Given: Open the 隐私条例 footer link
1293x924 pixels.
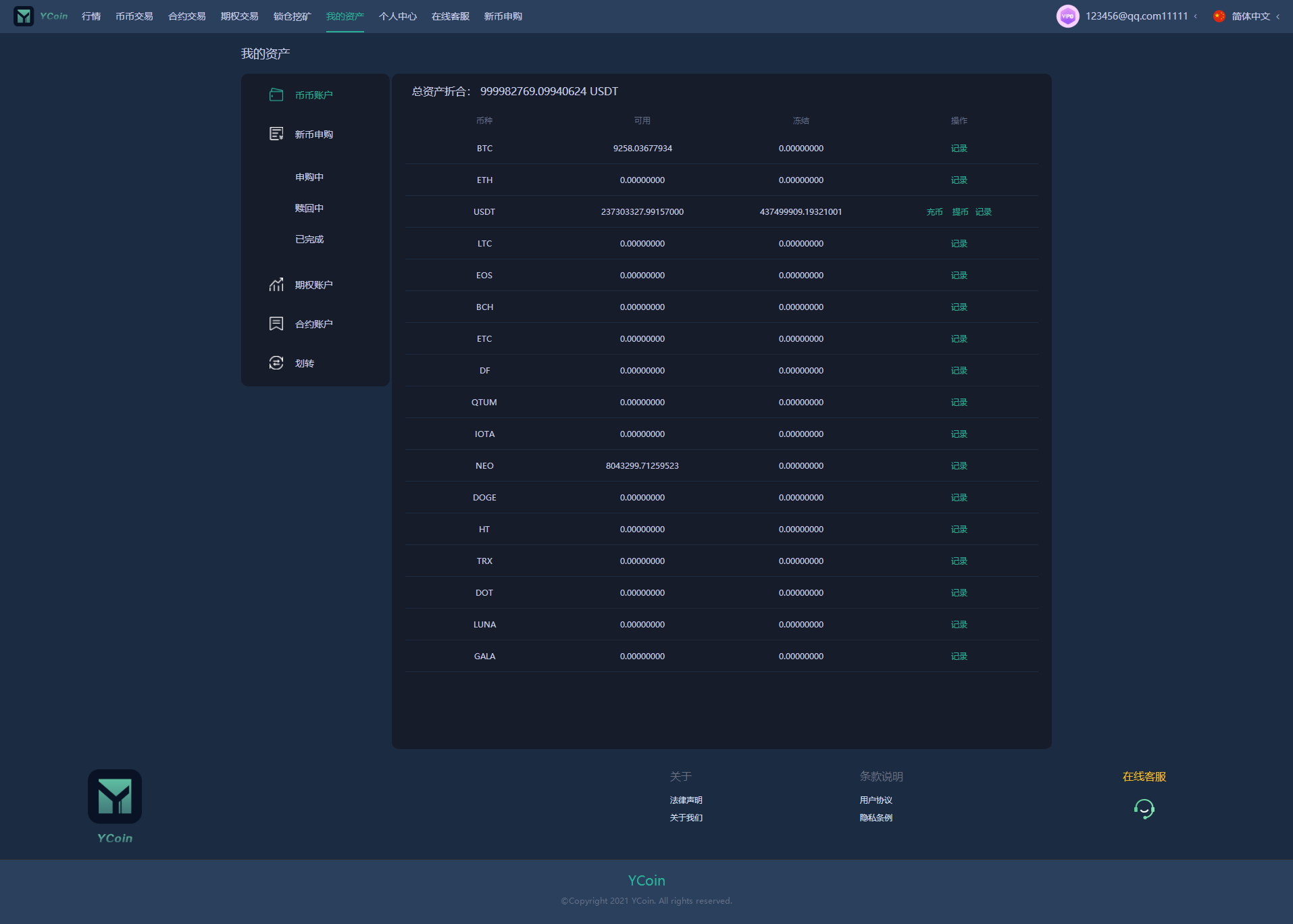Looking at the screenshot, I should [x=876, y=817].
